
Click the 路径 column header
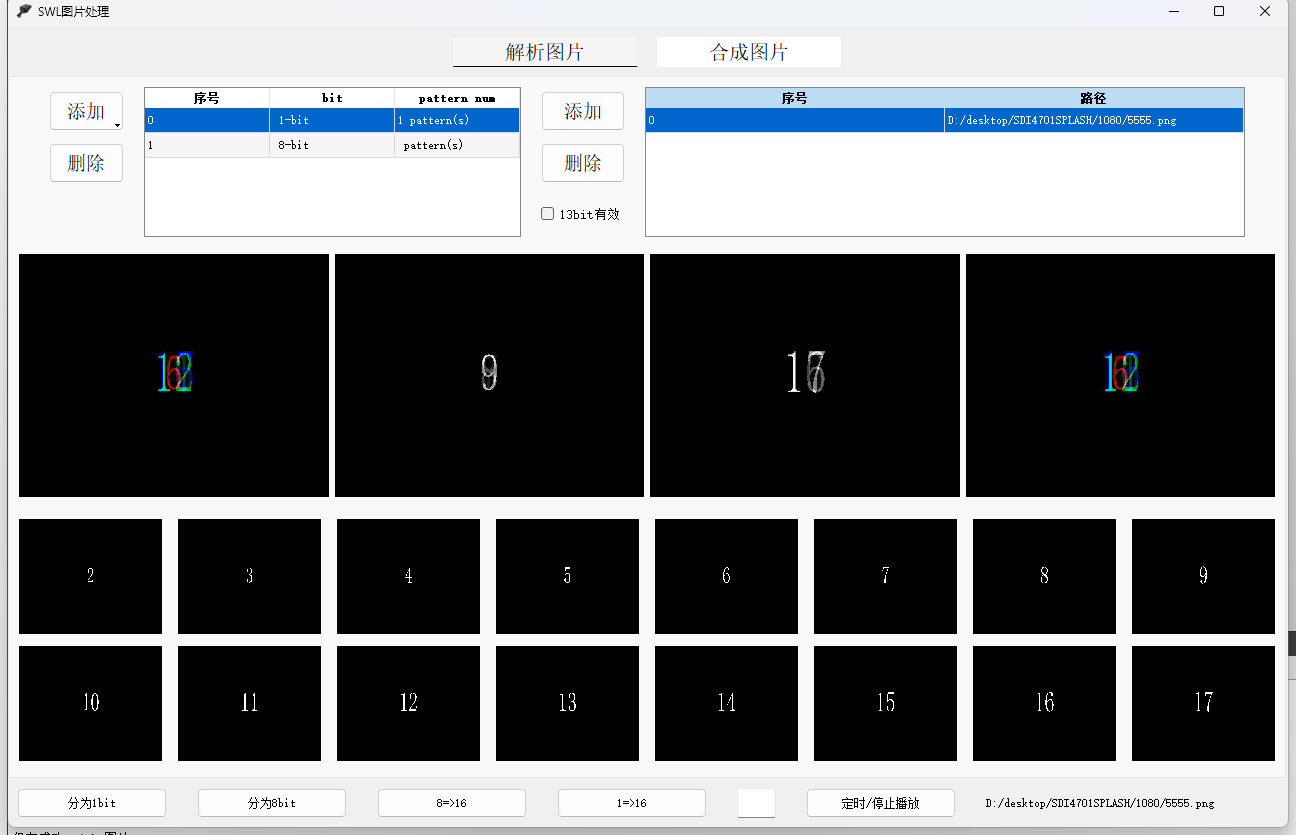1093,98
